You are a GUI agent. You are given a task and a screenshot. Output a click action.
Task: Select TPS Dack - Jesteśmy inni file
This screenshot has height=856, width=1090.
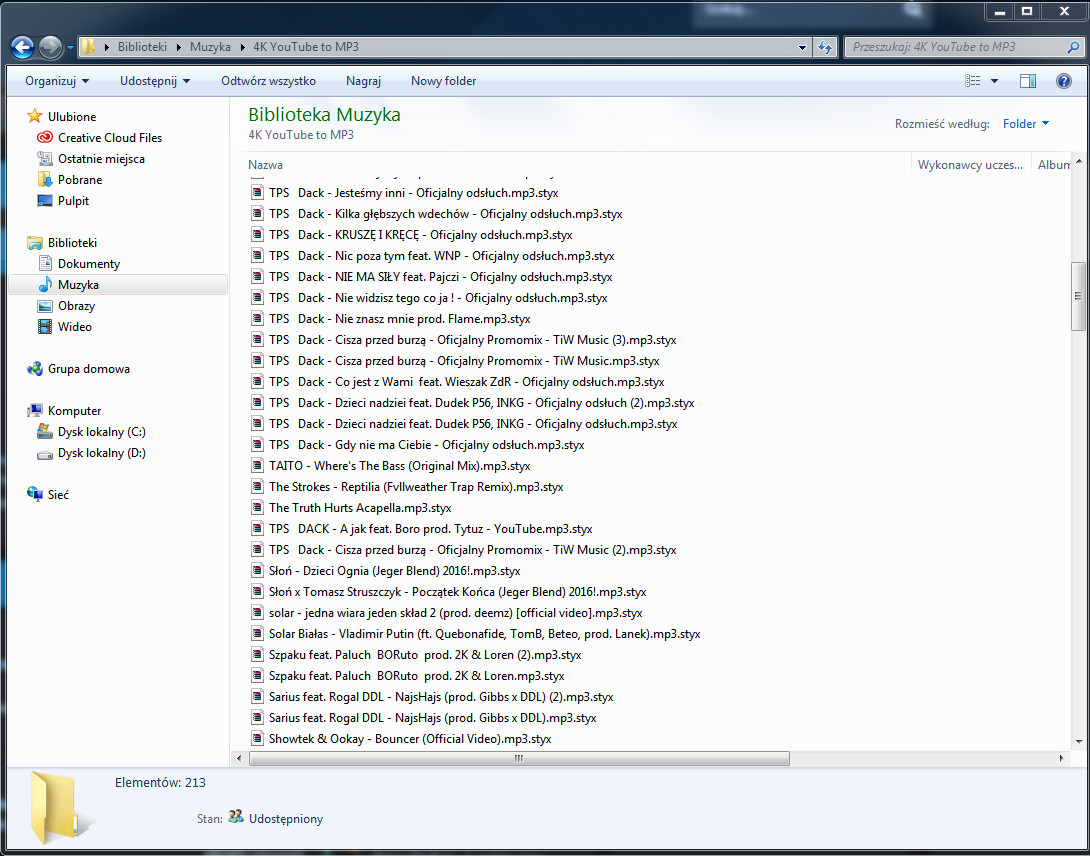[x=414, y=193]
